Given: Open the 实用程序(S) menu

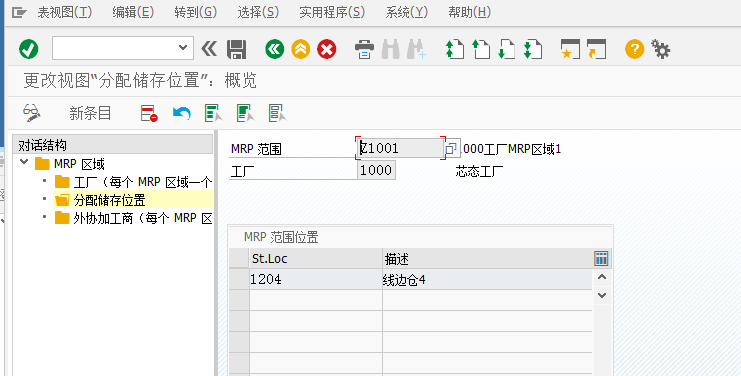Looking at the screenshot, I should point(332,12).
